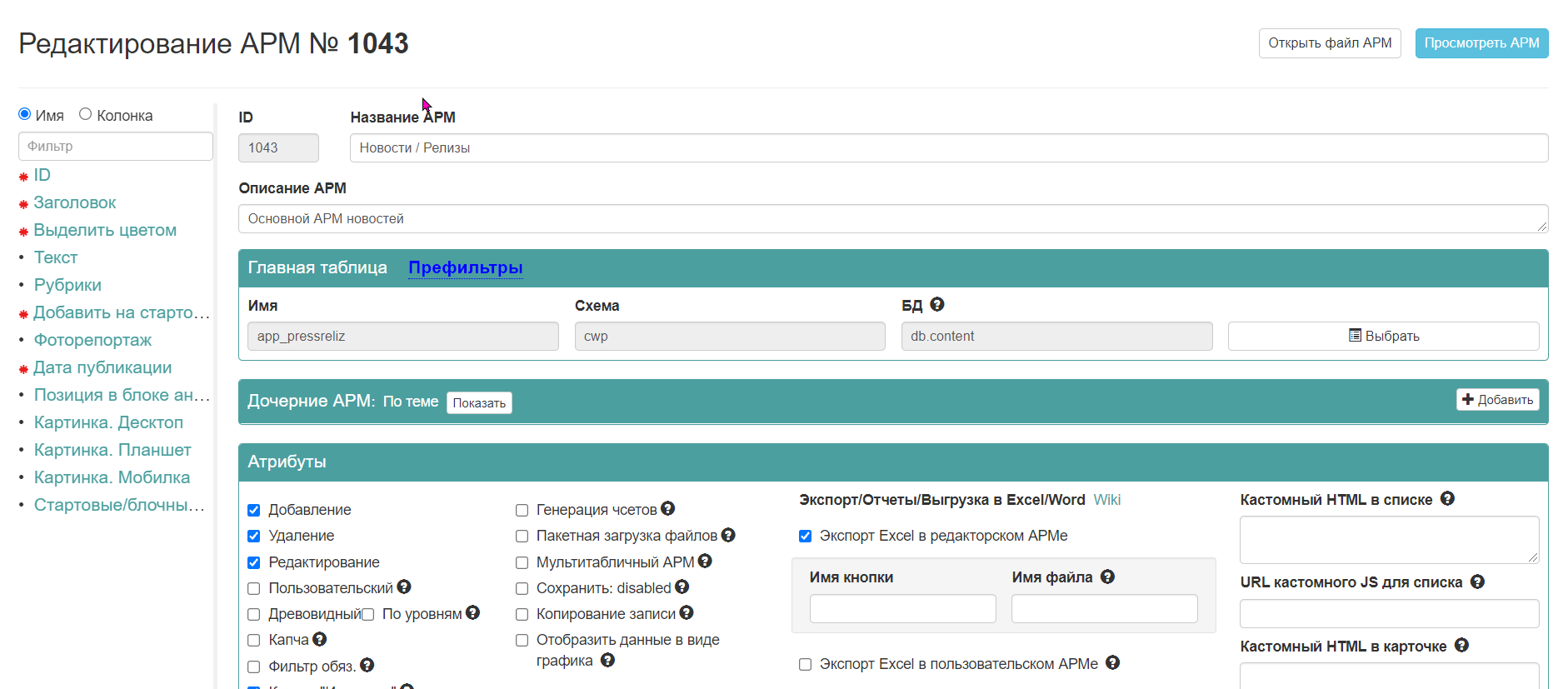Enable the Древовидный checkbox
This screenshot has width=1568, height=689.
(x=254, y=614)
